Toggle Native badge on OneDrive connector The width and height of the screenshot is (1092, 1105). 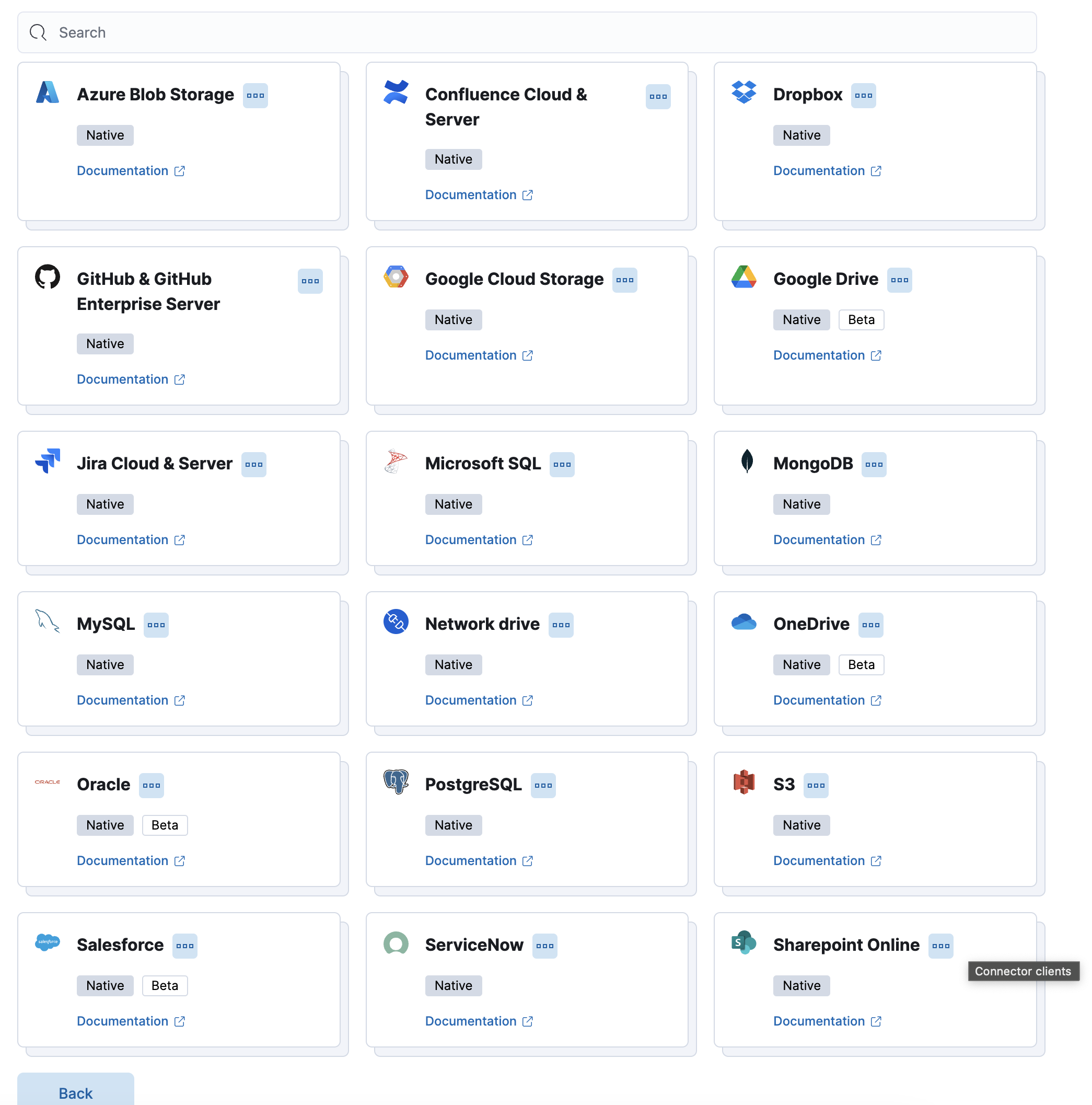(801, 663)
